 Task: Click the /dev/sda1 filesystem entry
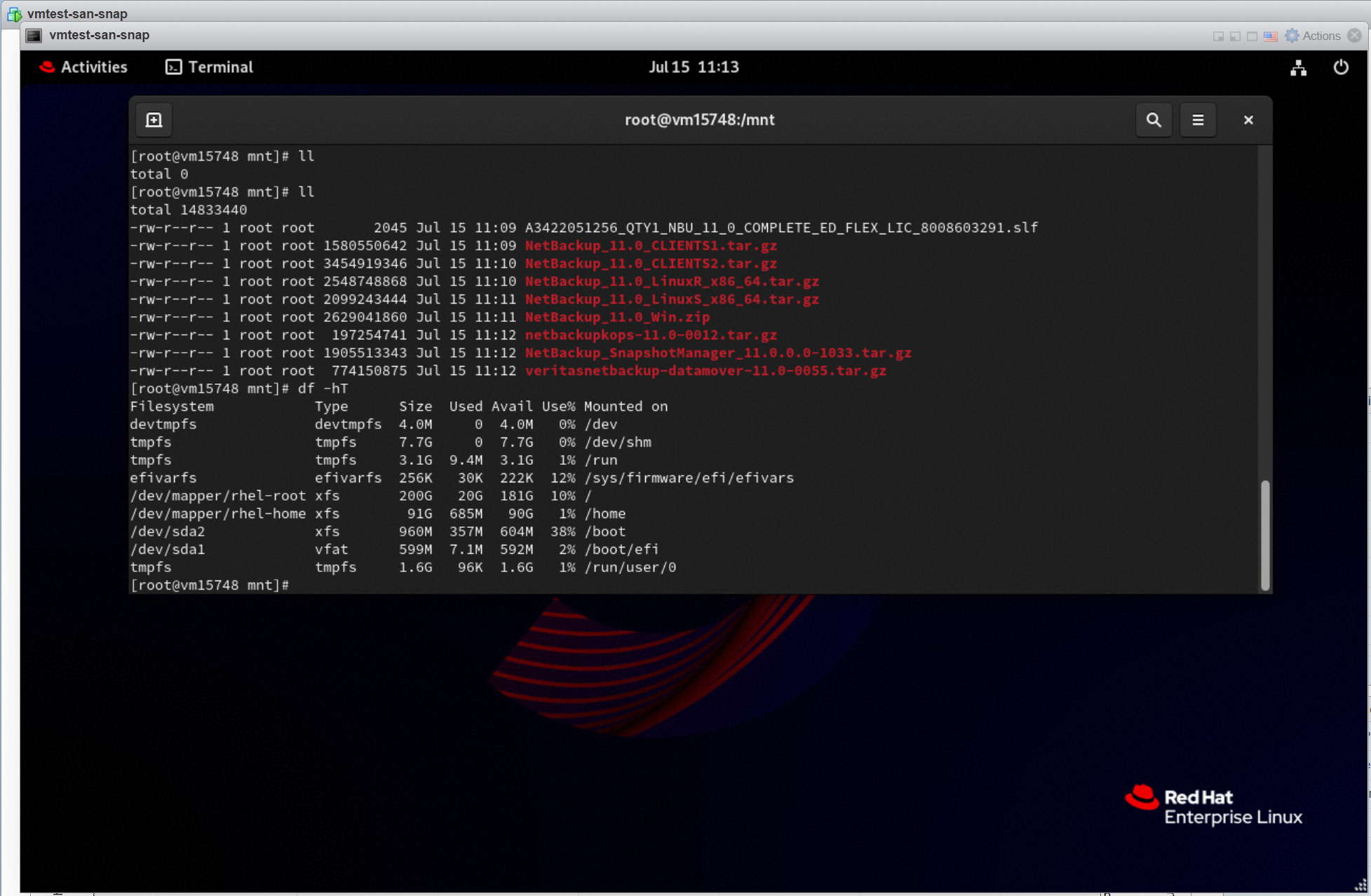pos(168,550)
